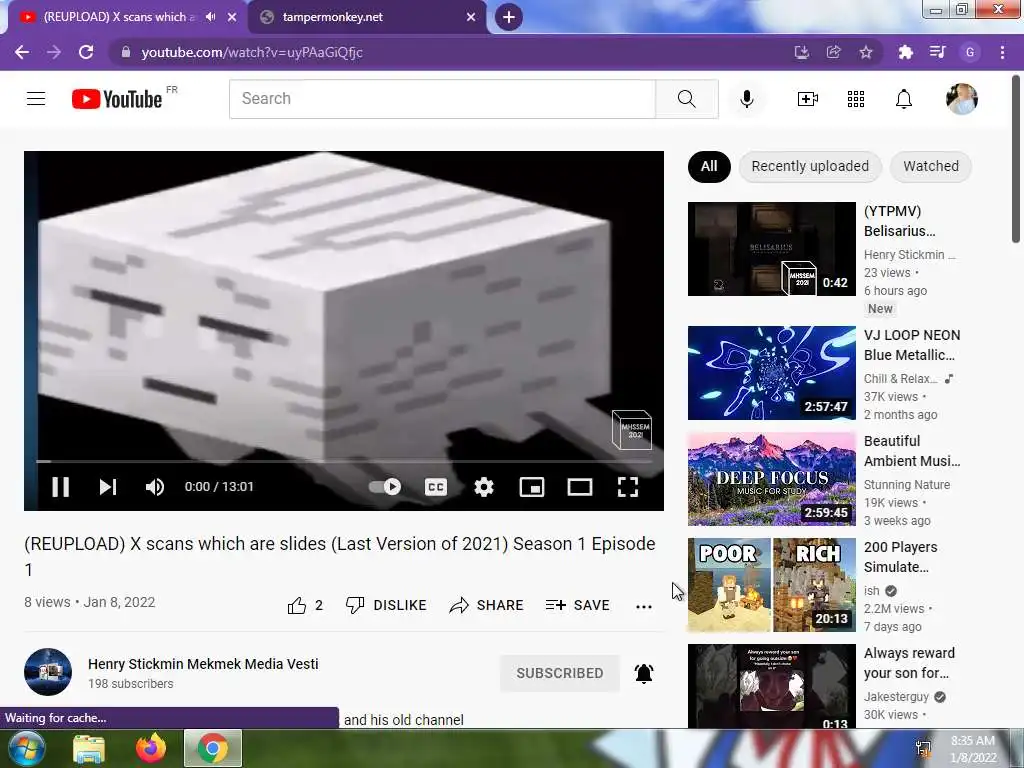
Task: Open the account avatar menu
Action: tap(961, 99)
